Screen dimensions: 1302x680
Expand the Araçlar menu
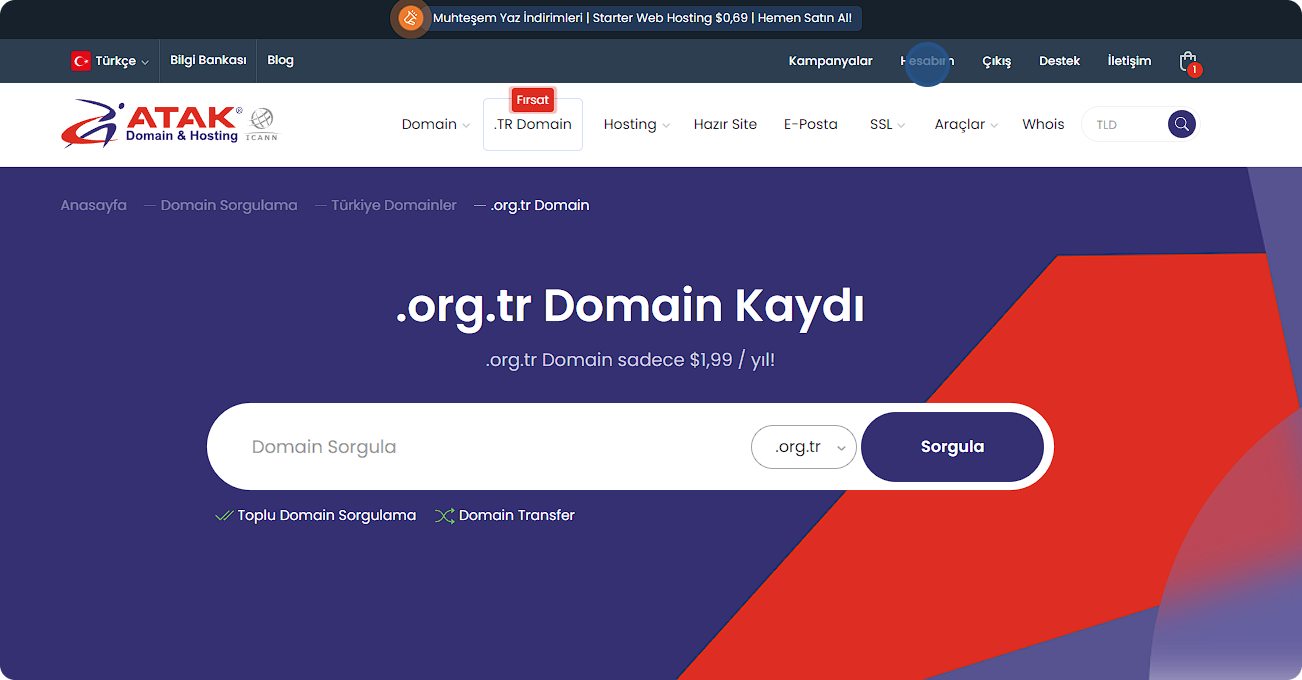pos(966,124)
